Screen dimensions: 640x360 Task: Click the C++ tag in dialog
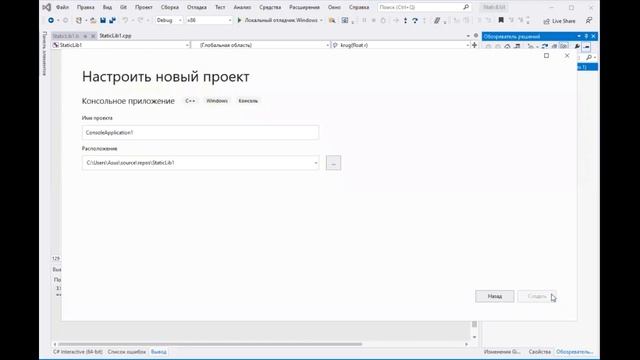click(190, 101)
